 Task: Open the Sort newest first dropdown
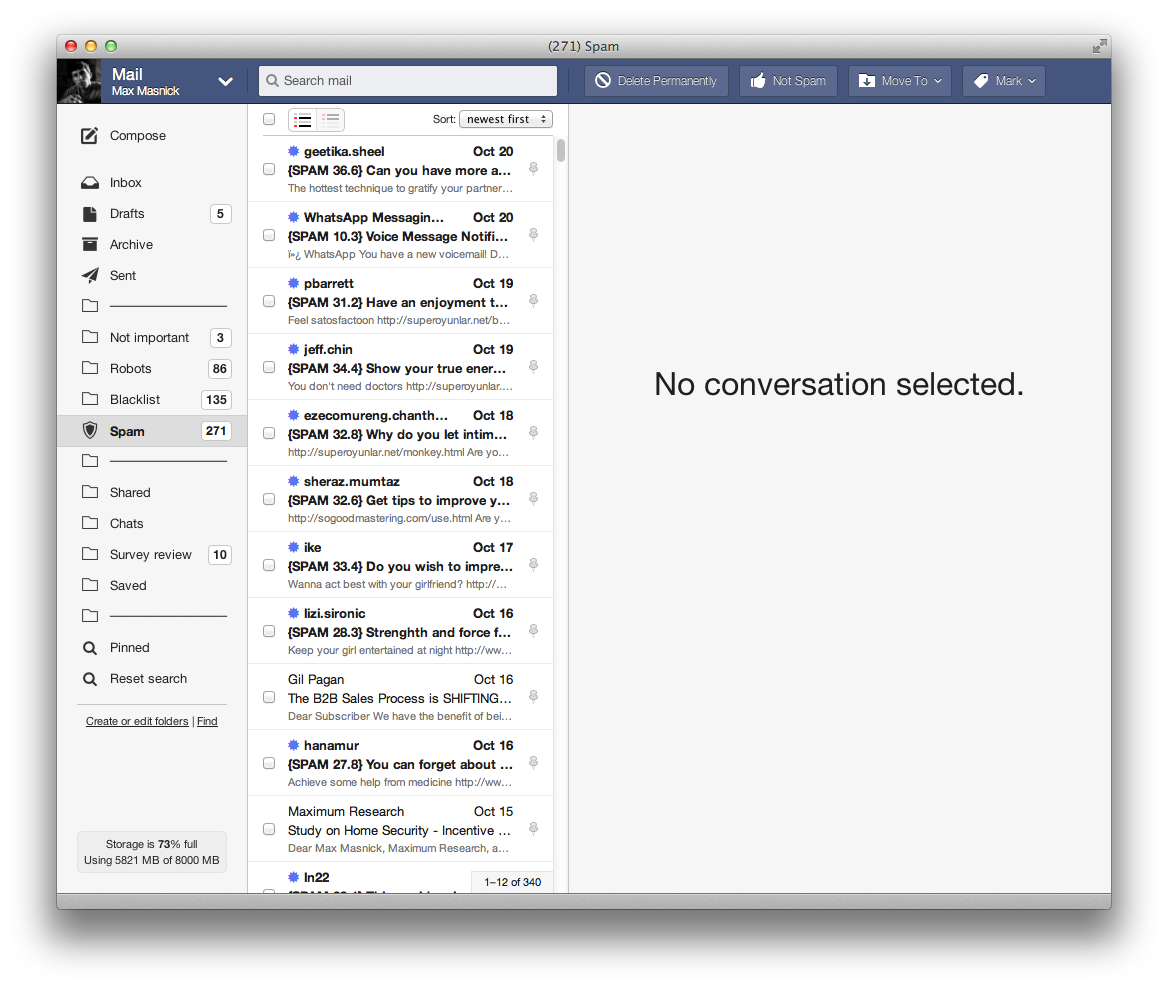click(x=505, y=120)
